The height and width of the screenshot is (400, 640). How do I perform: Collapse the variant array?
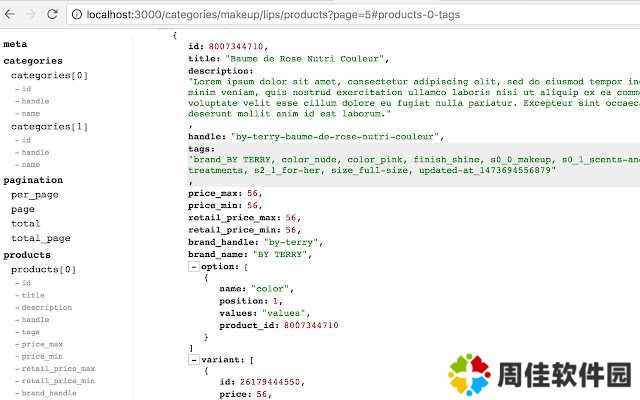click(193, 359)
